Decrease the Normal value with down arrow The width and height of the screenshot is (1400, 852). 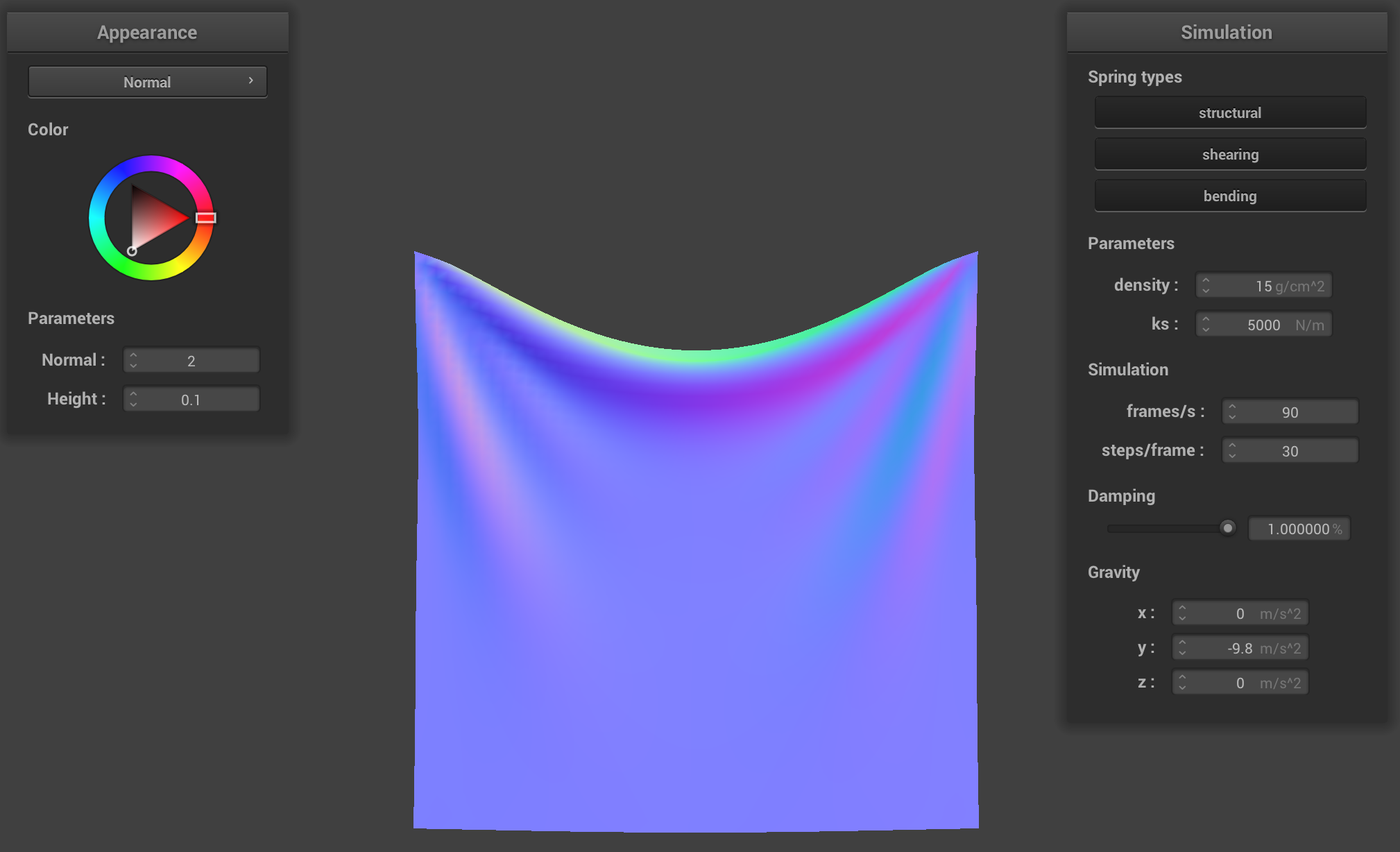[x=133, y=365]
